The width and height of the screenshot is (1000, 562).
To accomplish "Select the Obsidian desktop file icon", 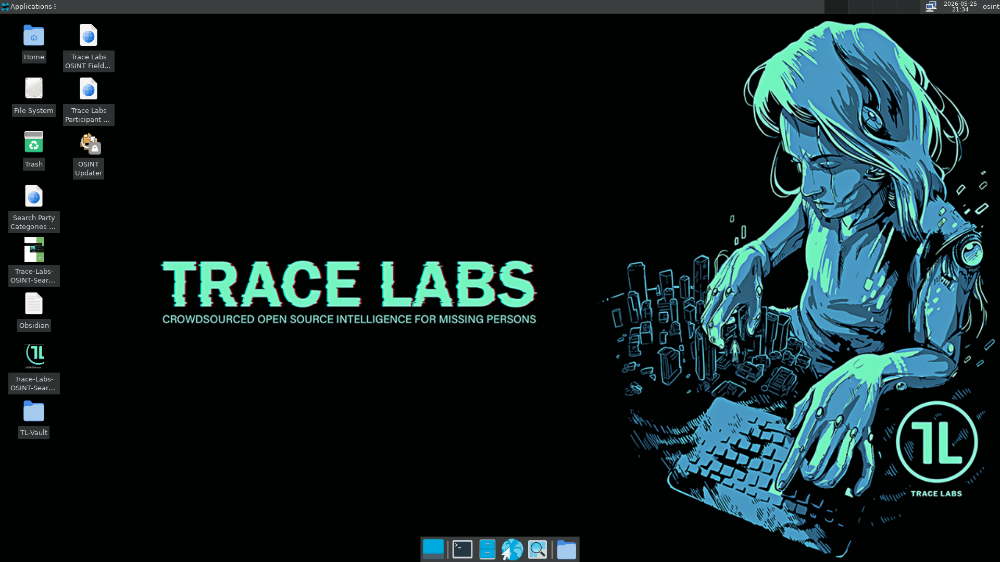I will tap(34, 304).
